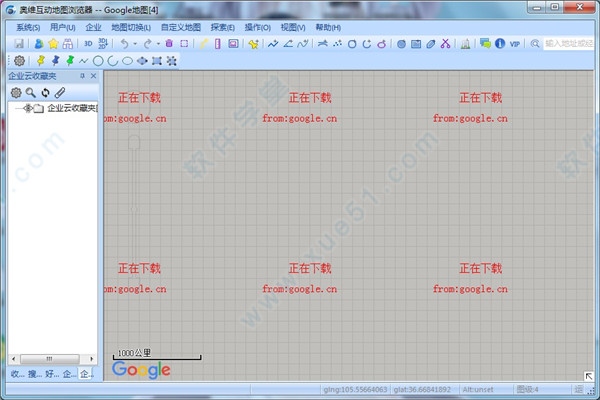
Task: Click the blue four-way move arrows icon
Action: coord(142,61)
